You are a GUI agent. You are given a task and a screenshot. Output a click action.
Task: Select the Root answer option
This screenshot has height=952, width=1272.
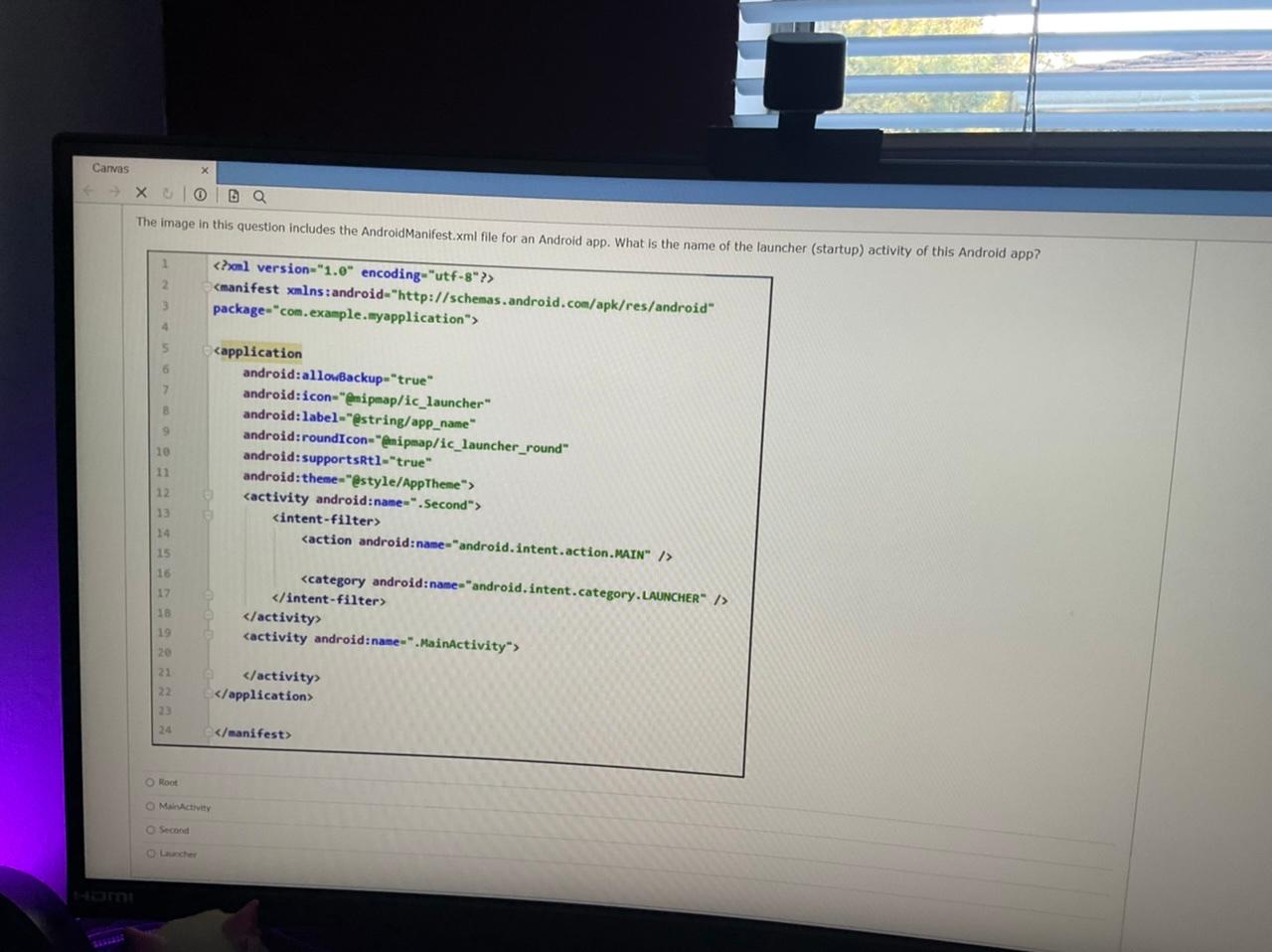click(149, 782)
